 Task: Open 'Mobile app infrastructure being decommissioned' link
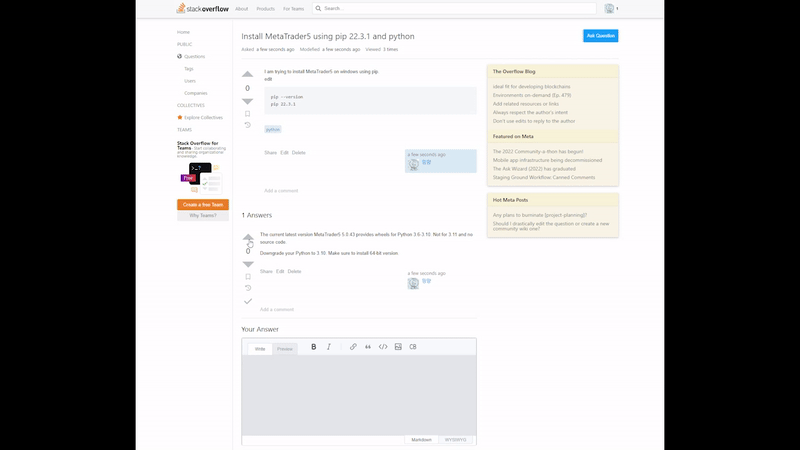tap(547, 160)
